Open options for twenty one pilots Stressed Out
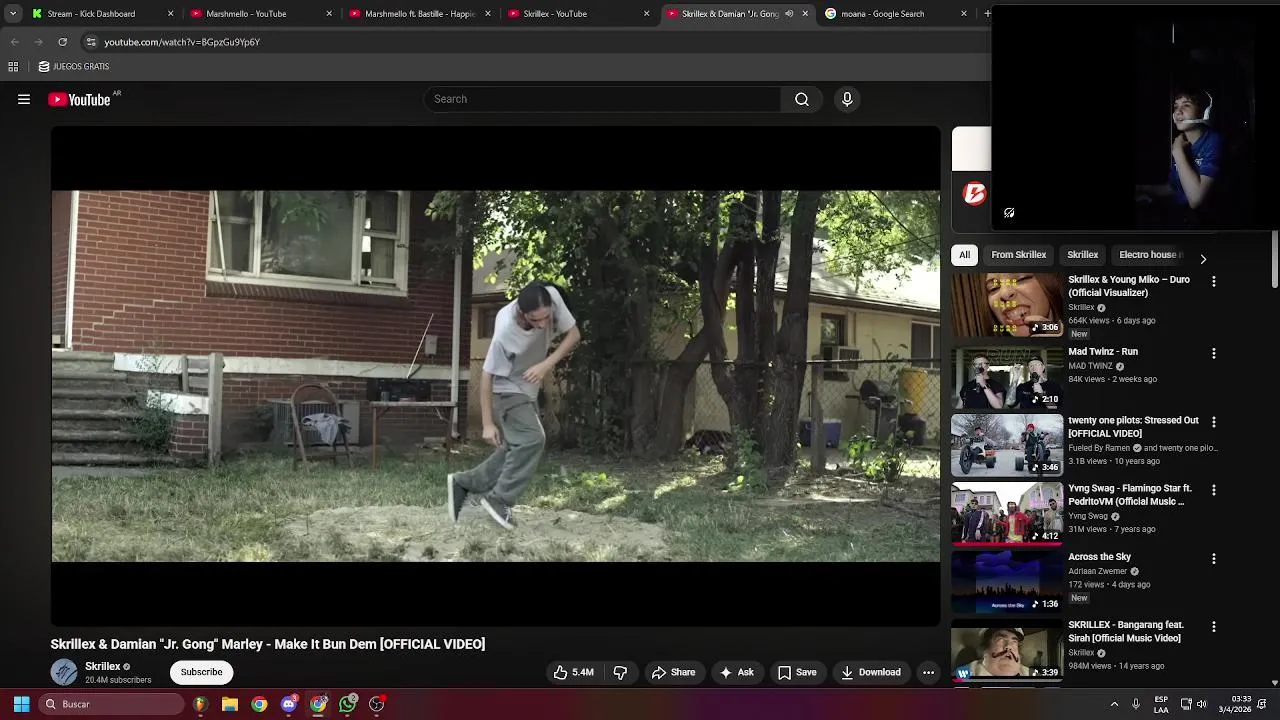This screenshot has height=720, width=1280. [1214, 423]
